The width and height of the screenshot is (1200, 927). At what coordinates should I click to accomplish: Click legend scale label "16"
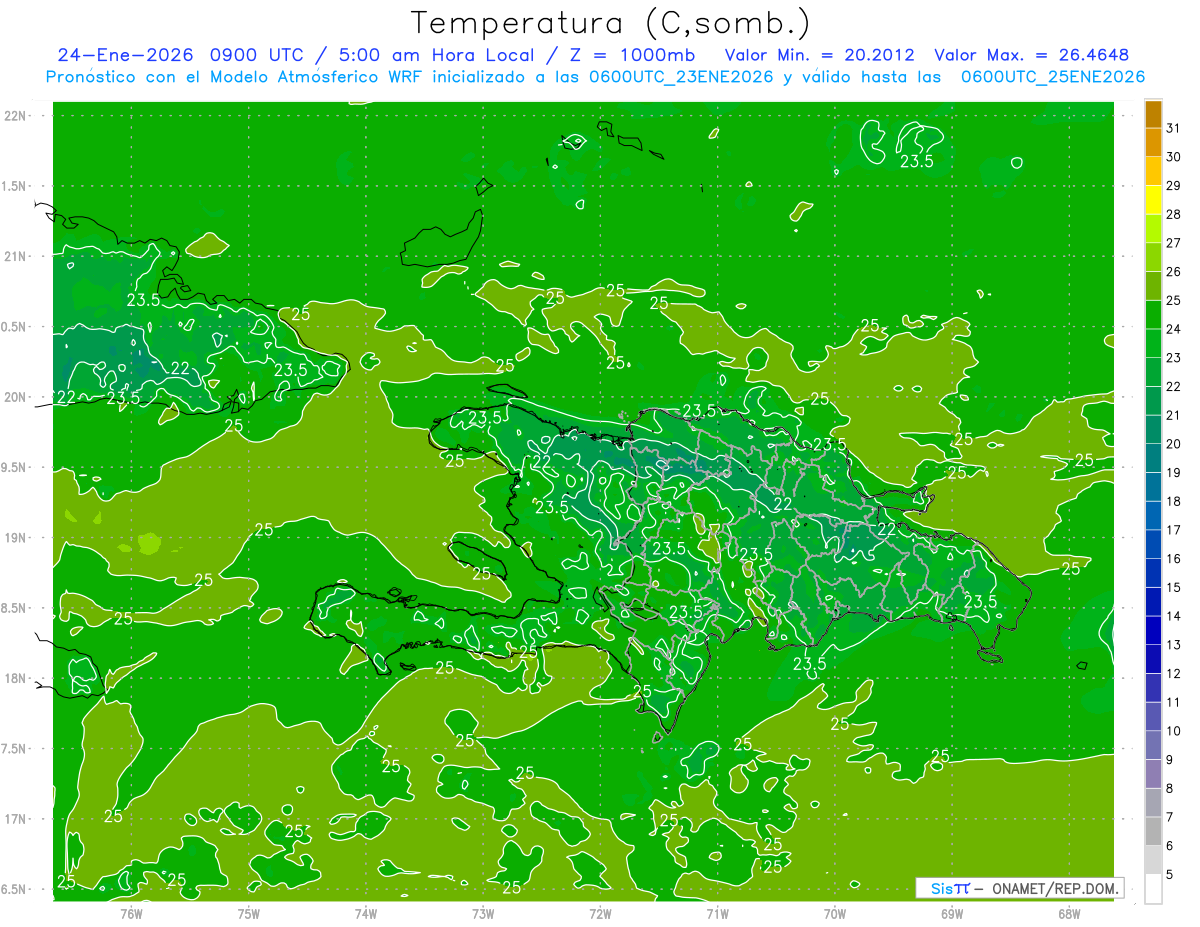point(1174,559)
